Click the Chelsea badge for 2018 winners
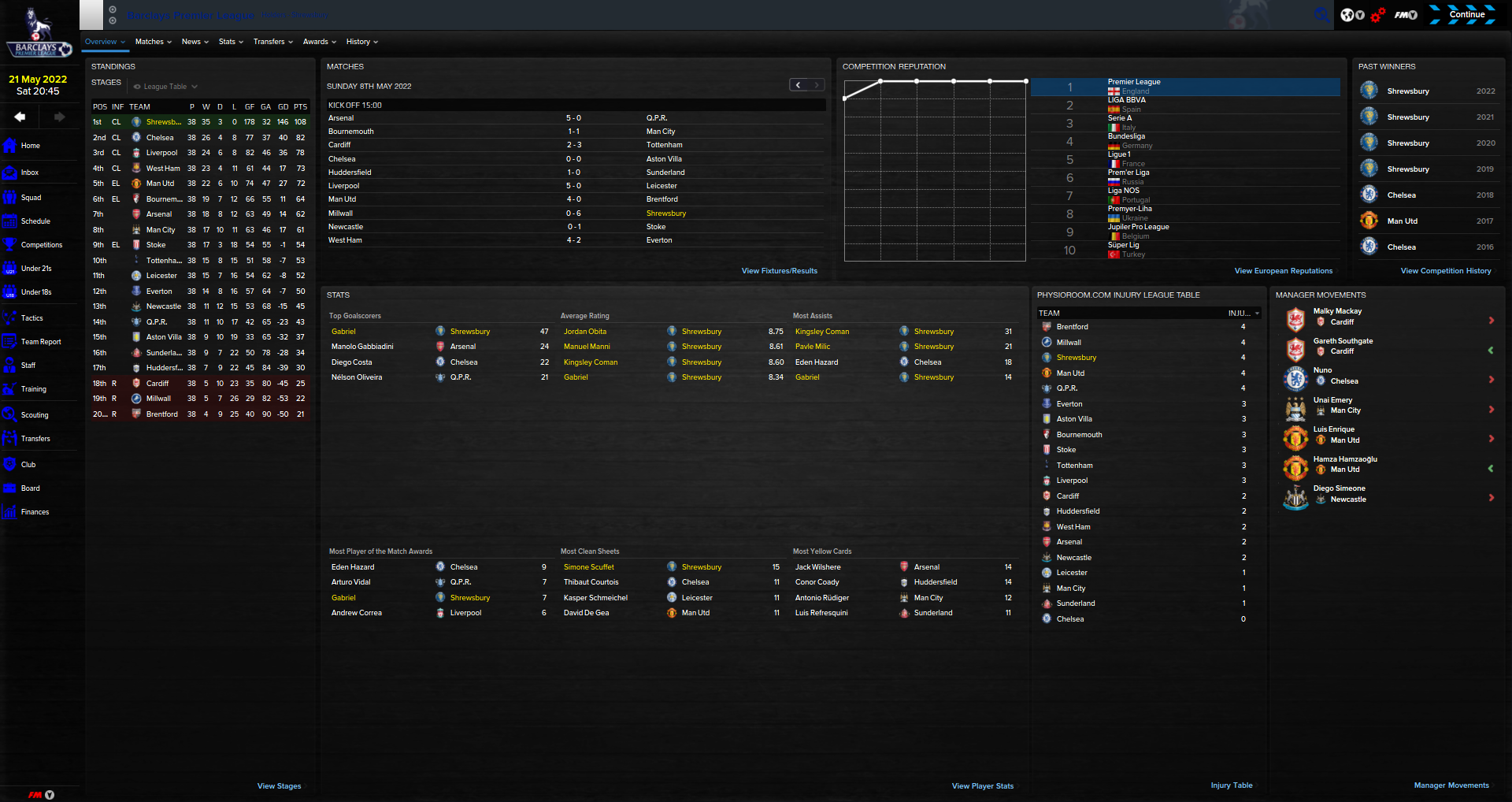The image size is (1512, 802). pos(1369,195)
